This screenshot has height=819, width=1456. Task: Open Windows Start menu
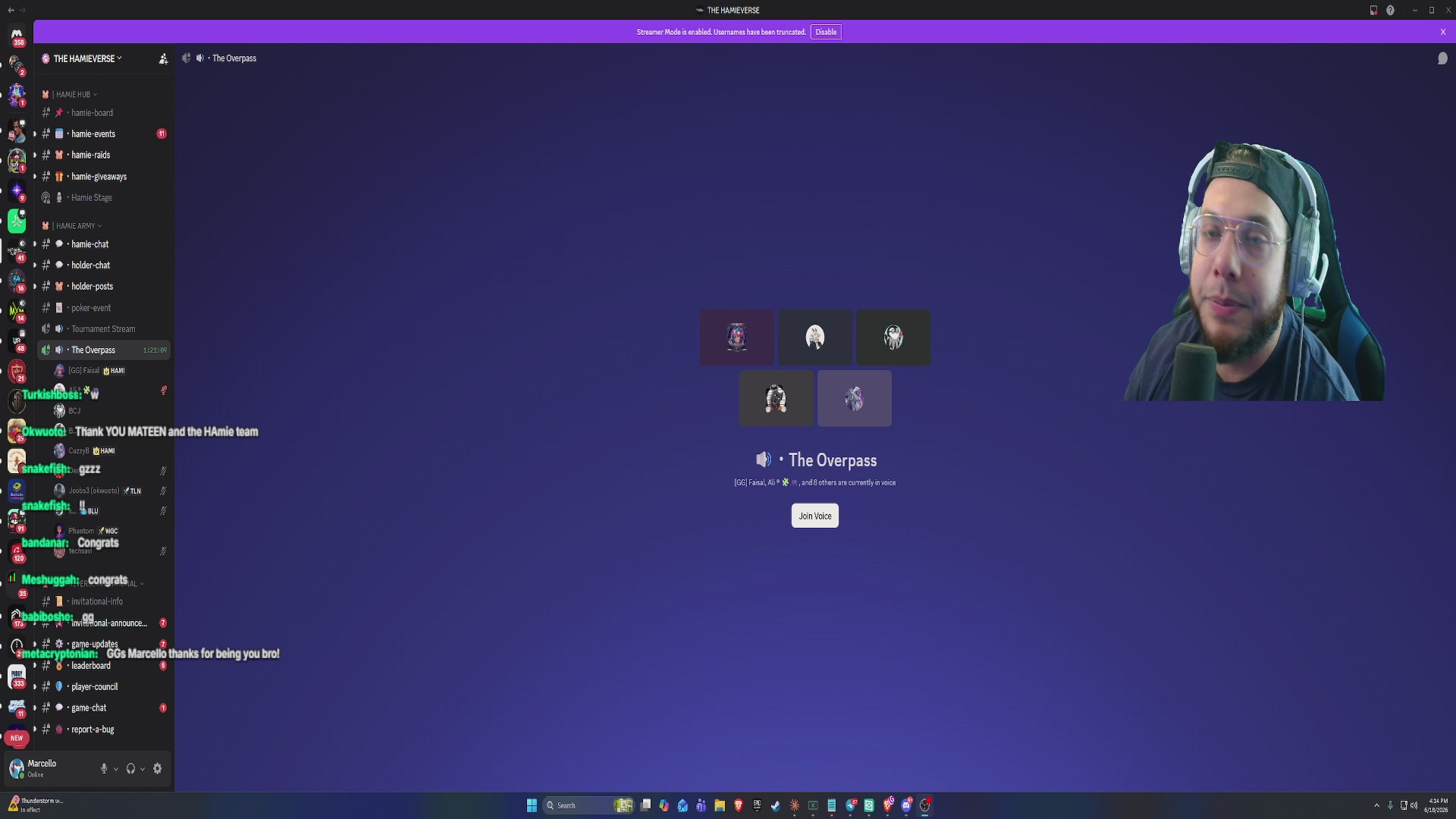[x=532, y=805]
